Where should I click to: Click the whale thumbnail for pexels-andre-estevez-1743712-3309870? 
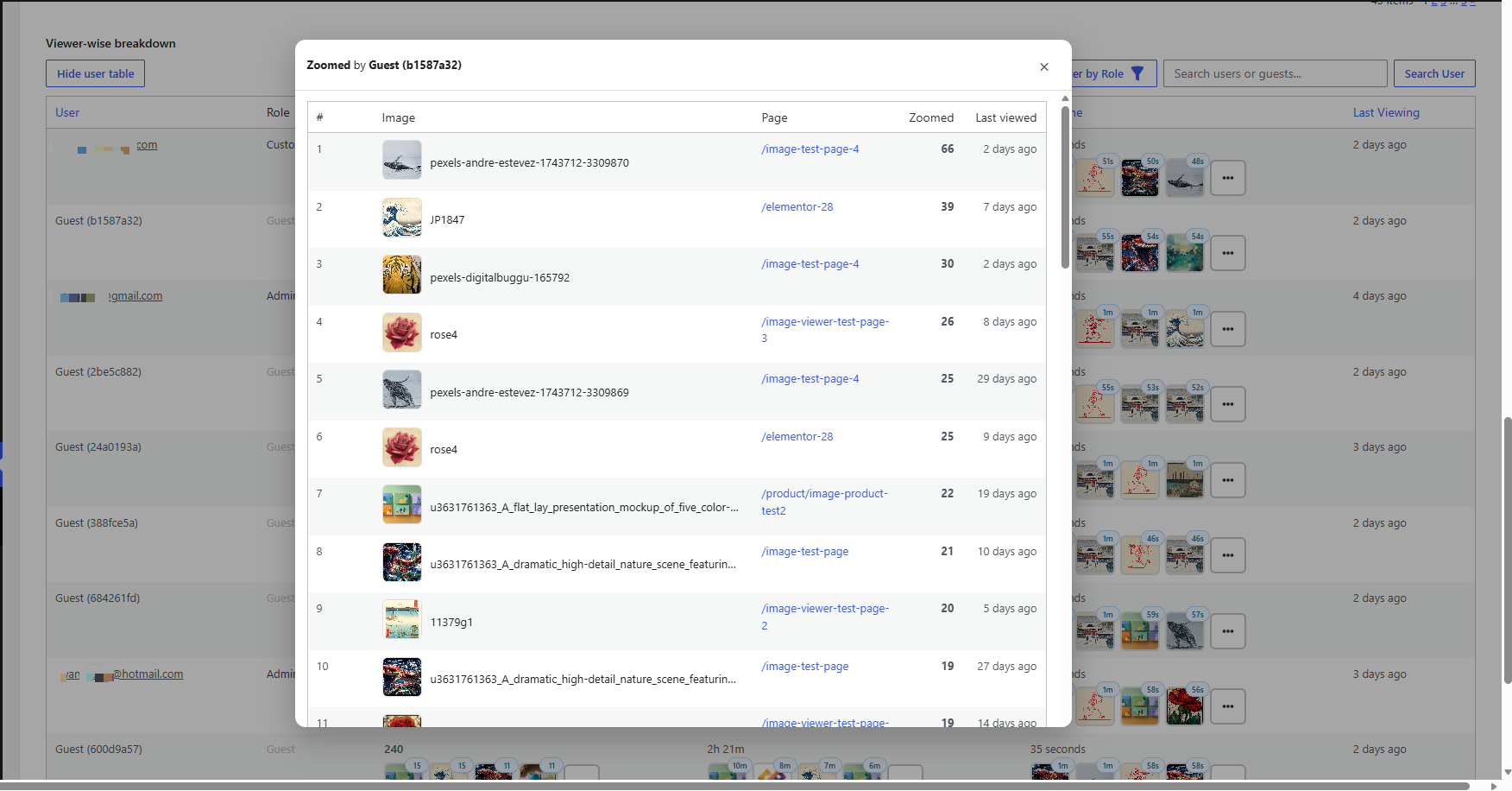(x=402, y=160)
